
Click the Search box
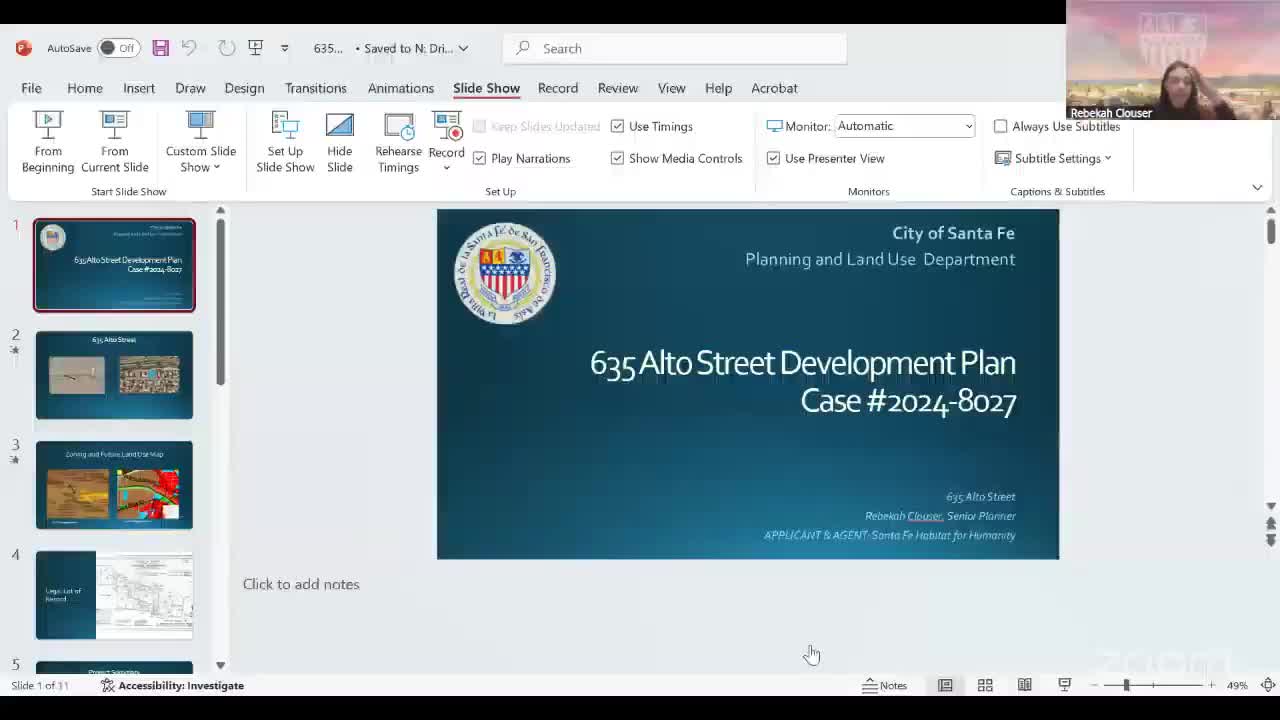click(675, 48)
